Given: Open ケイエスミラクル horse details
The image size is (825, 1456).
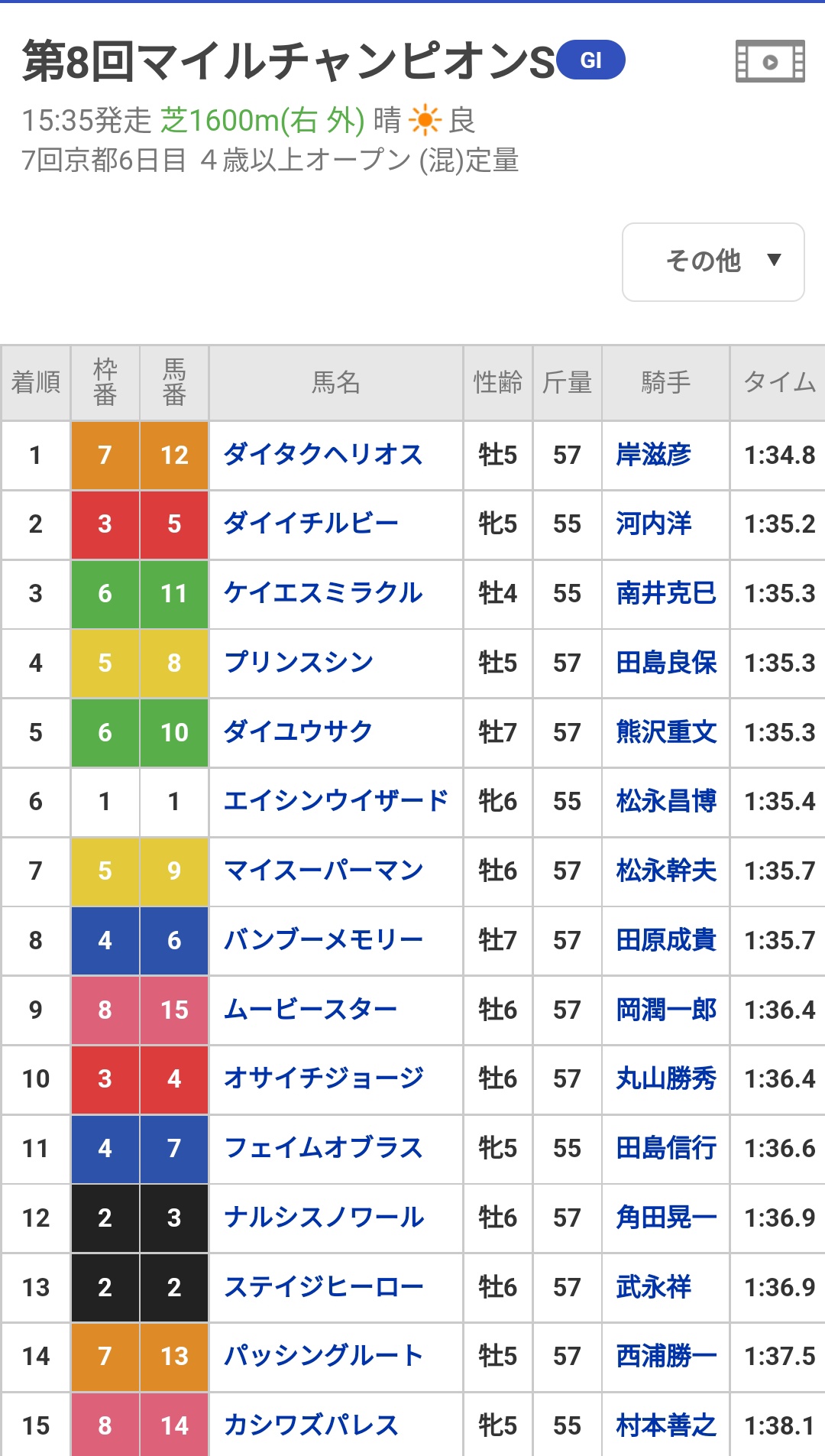Looking at the screenshot, I should click(323, 594).
